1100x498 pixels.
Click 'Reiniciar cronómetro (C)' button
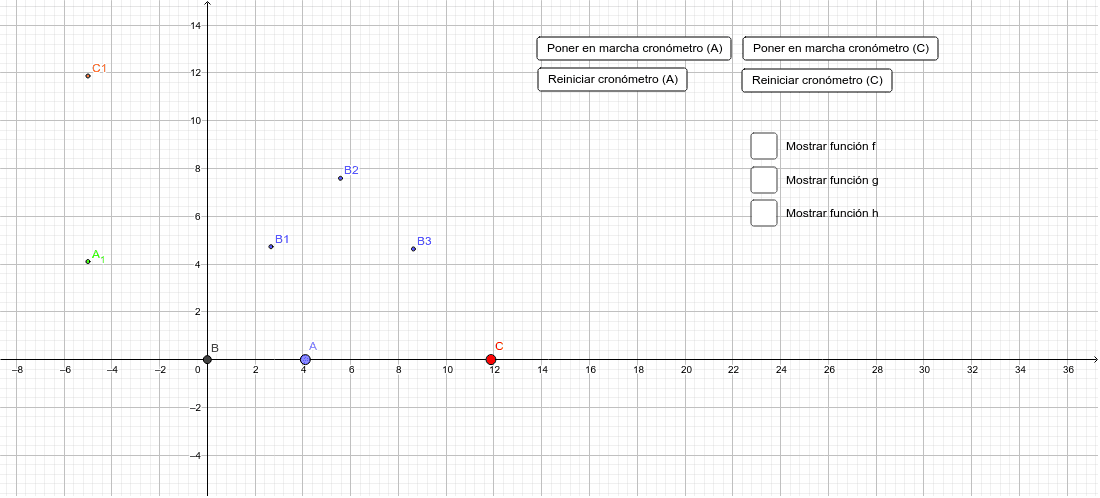point(817,80)
